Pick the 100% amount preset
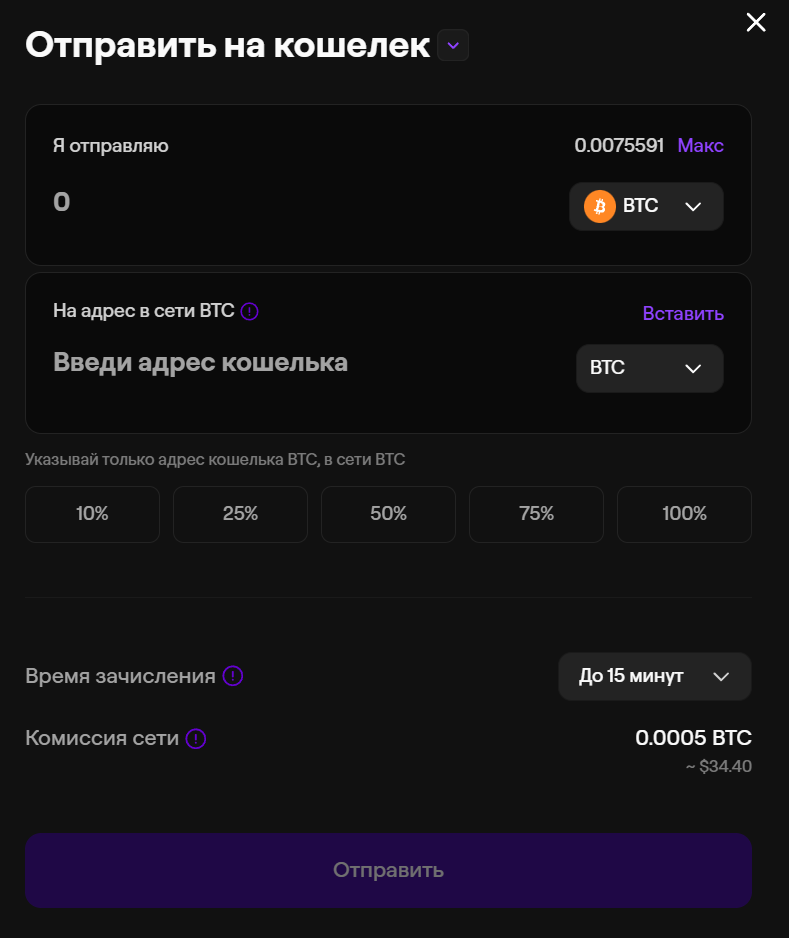 [x=684, y=514]
